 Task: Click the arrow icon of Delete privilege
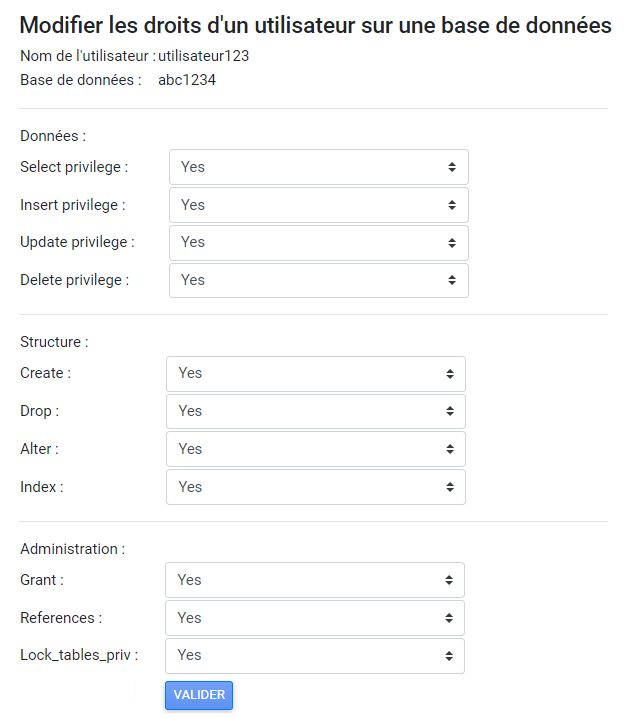pyautogui.click(x=452, y=280)
